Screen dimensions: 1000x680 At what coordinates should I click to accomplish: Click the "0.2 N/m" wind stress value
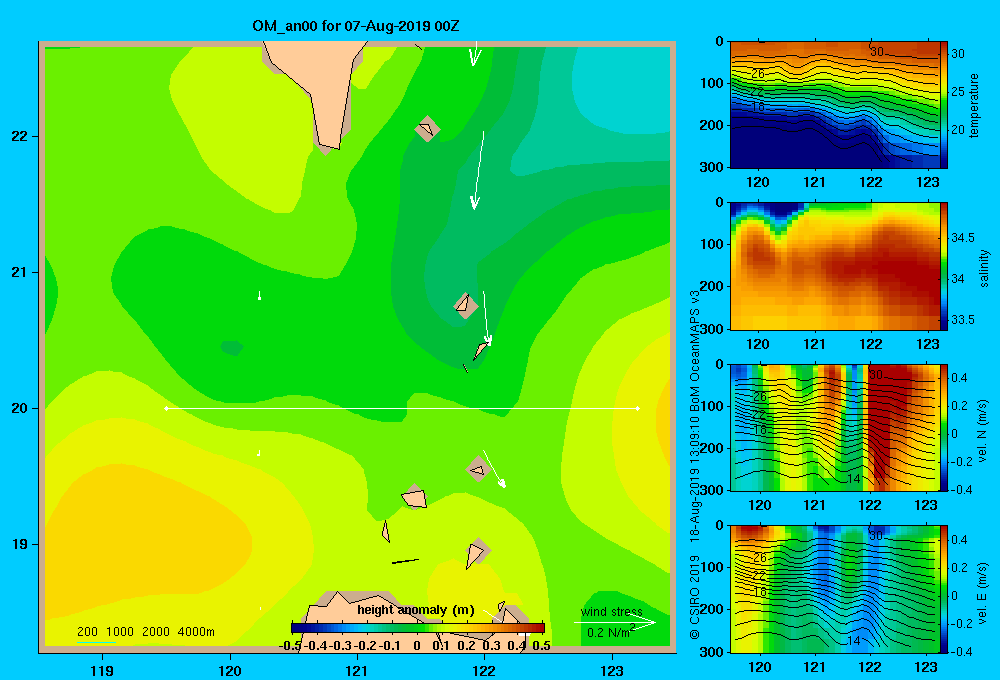point(608,633)
